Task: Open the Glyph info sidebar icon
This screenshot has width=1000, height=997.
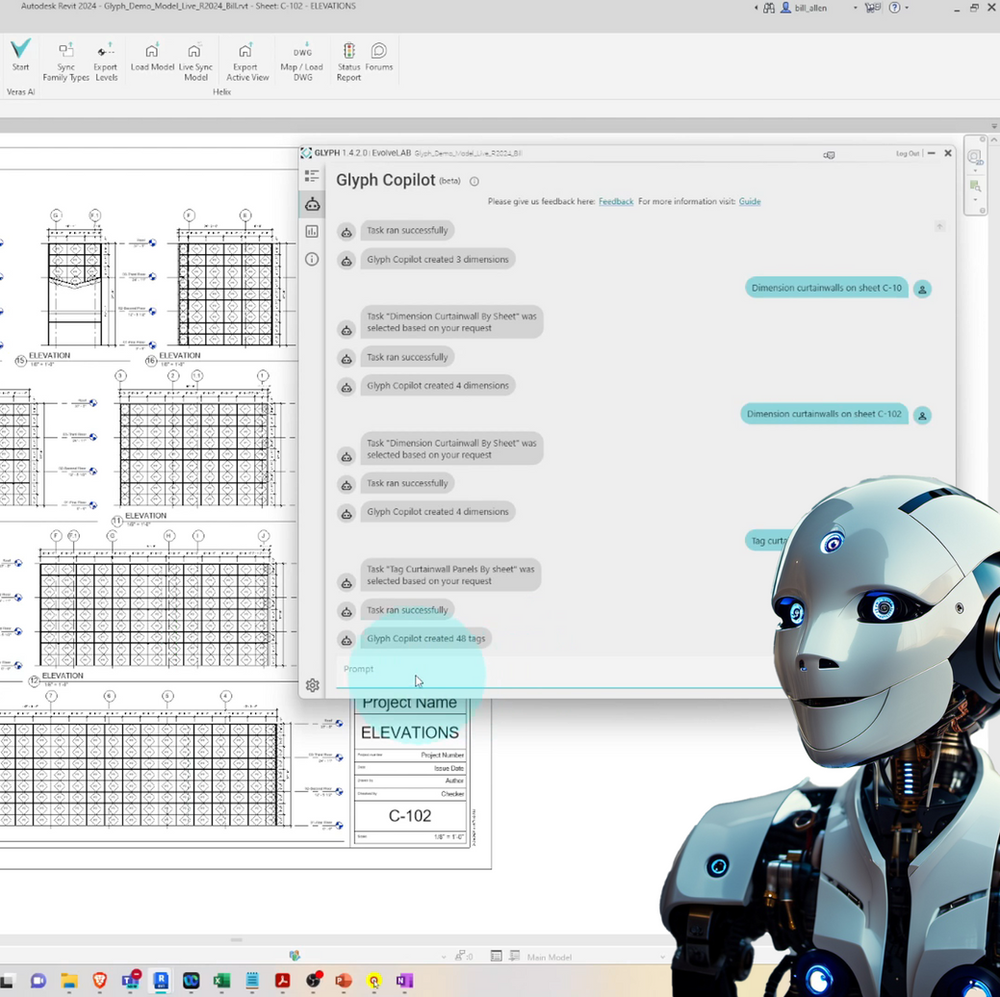Action: [x=312, y=259]
